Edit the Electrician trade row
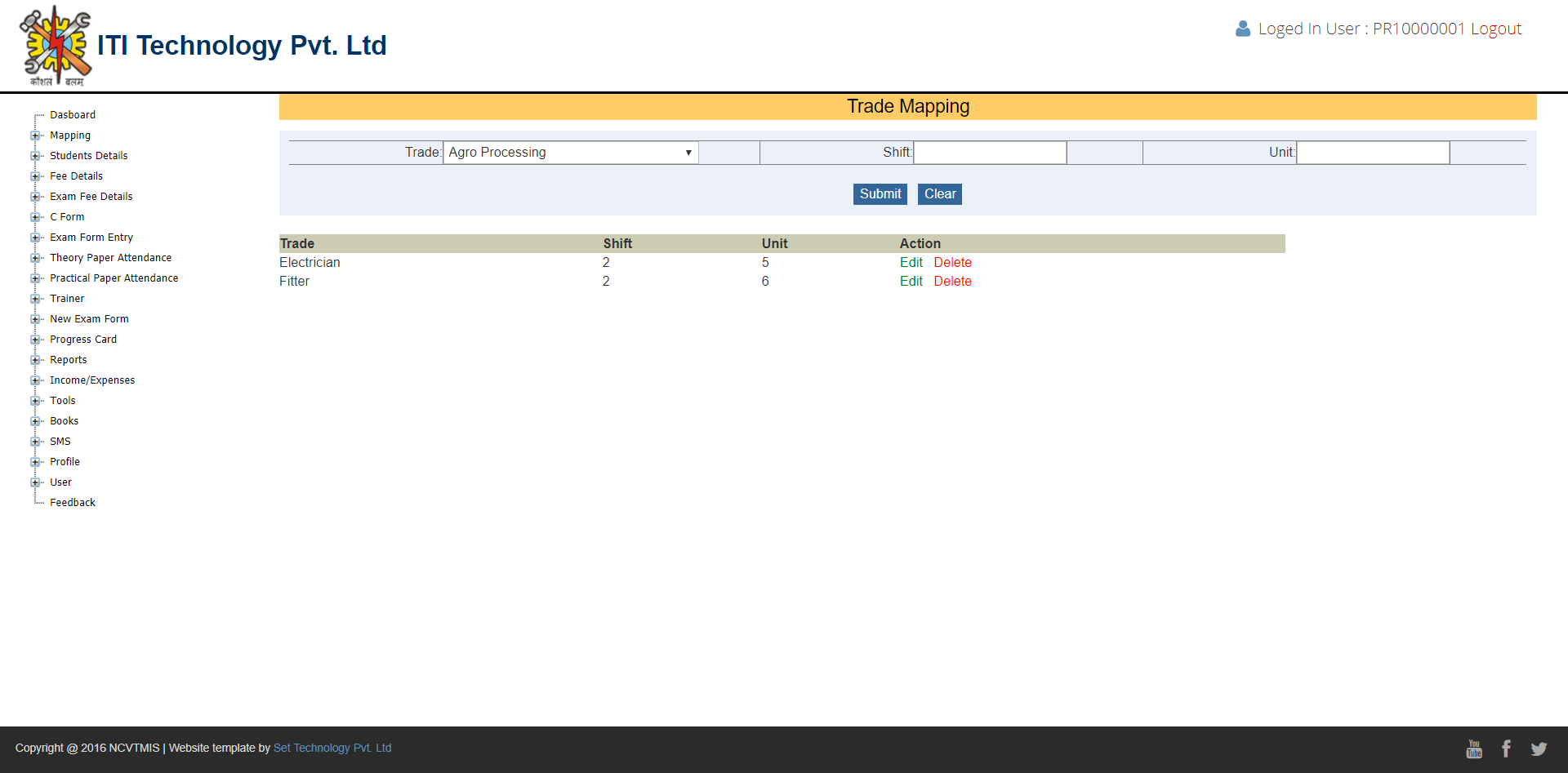The height and width of the screenshot is (773, 1568). click(x=911, y=263)
